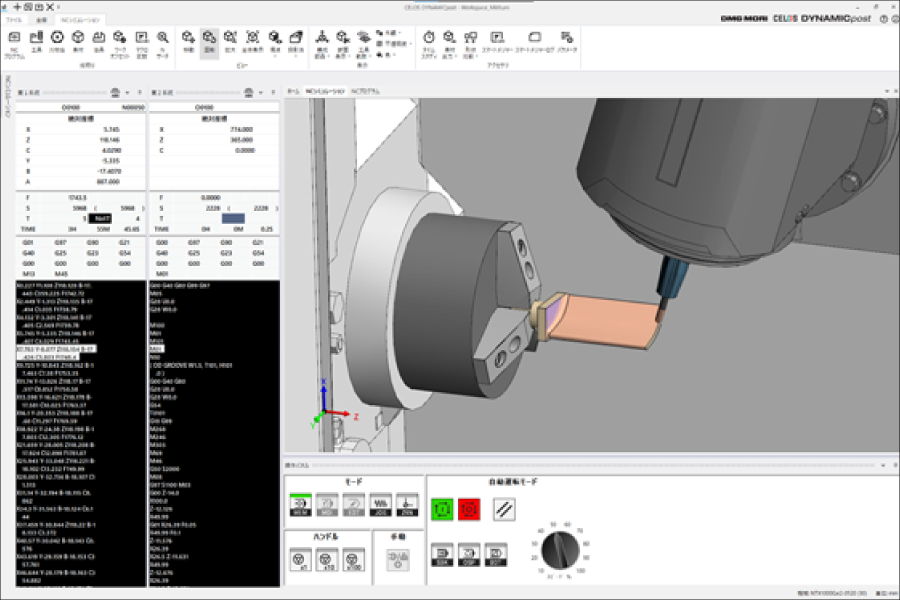The image size is (900, 600).
Task: Click the 工具 icon in the ribbon
Action: pos(36,40)
